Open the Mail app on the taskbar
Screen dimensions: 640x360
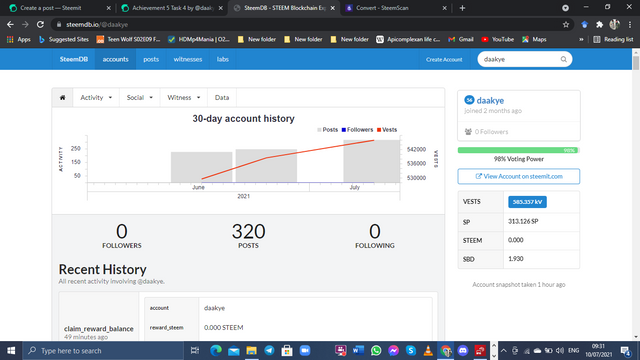pyautogui.click(x=233, y=351)
